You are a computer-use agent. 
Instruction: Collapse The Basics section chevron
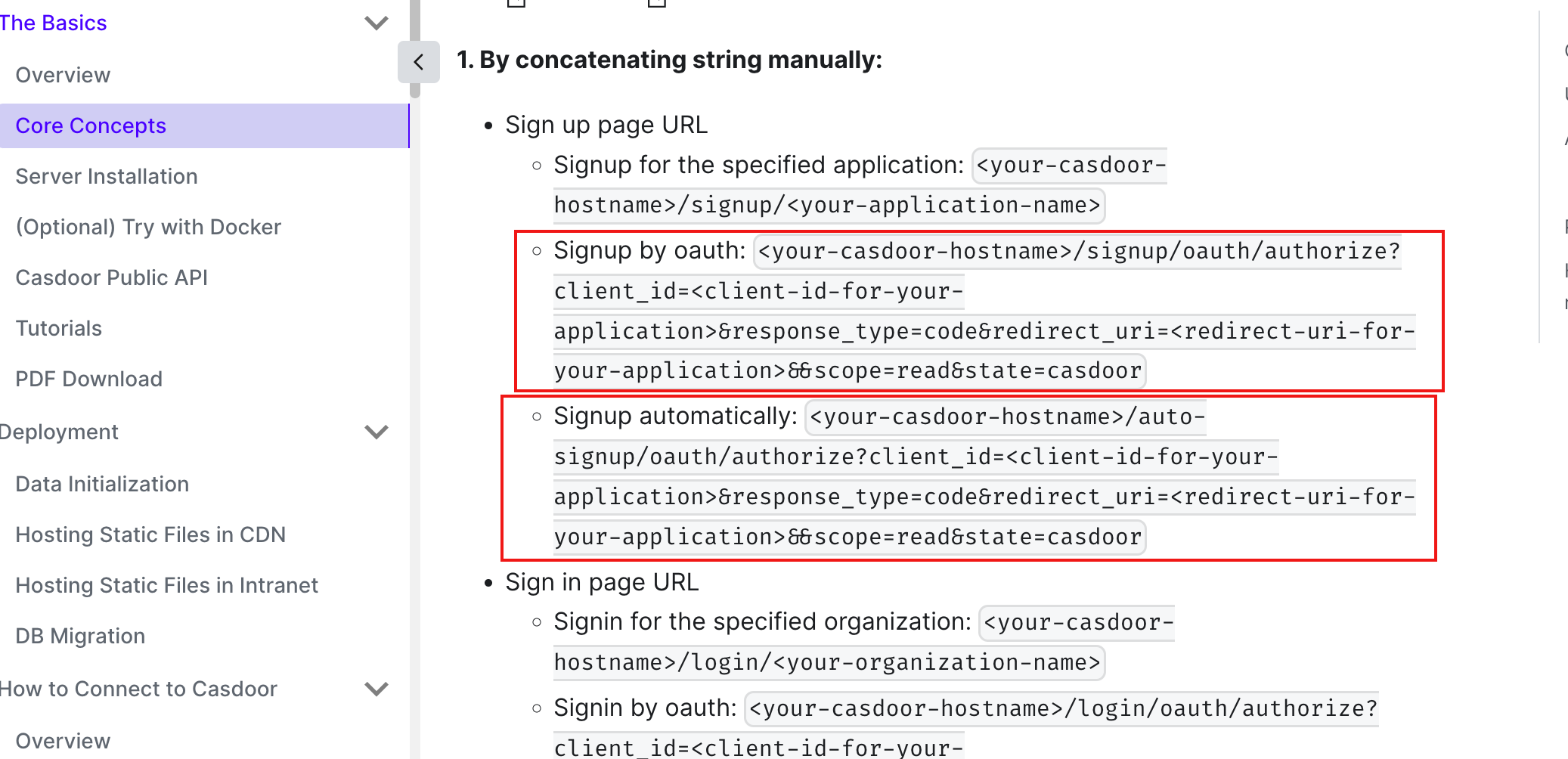tap(376, 23)
